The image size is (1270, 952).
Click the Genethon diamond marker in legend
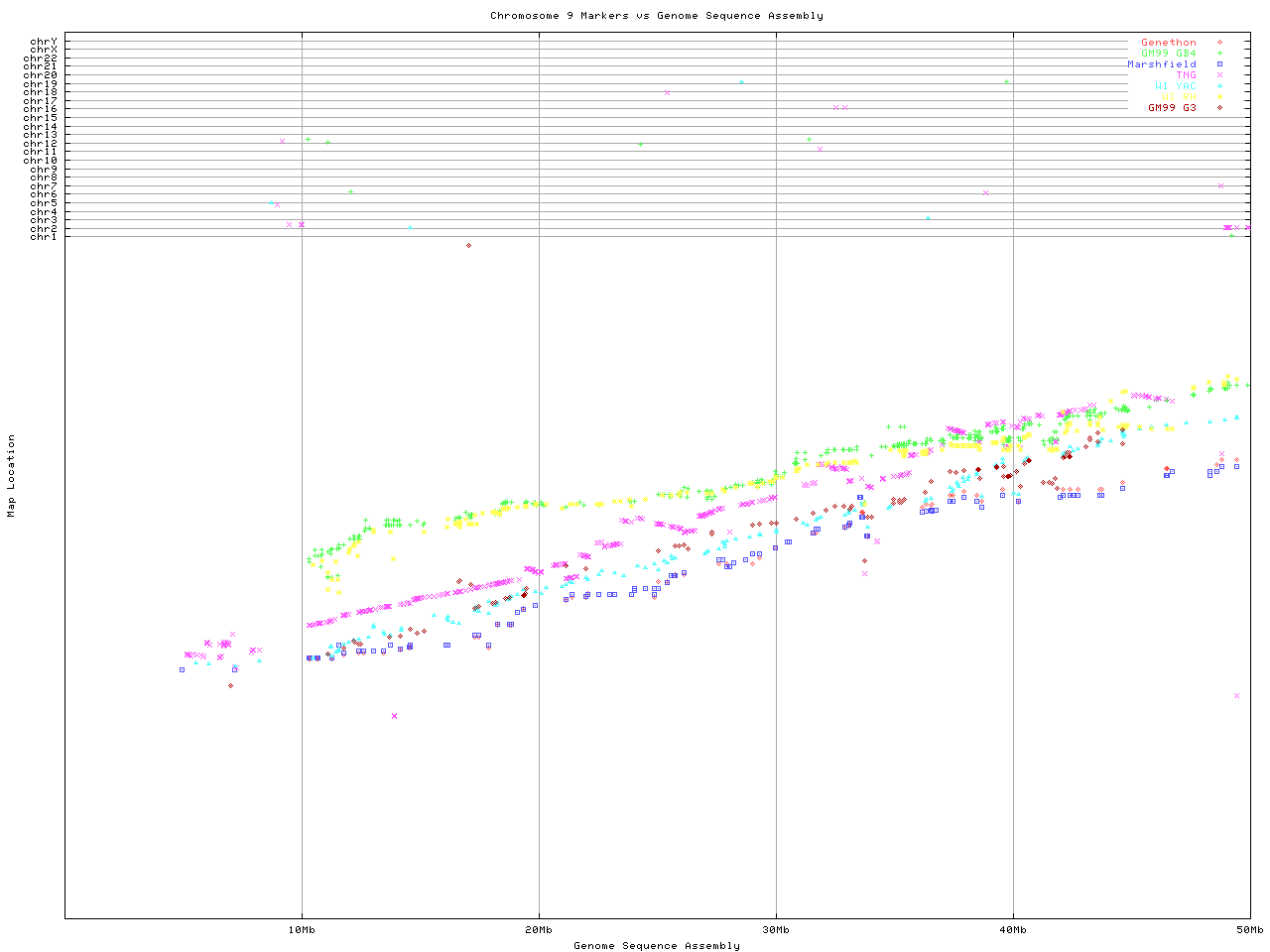pyautogui.click(x=1219, y=43)
